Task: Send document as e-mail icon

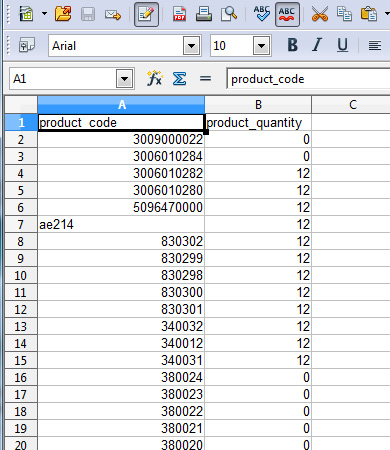Action: [113, 15]
